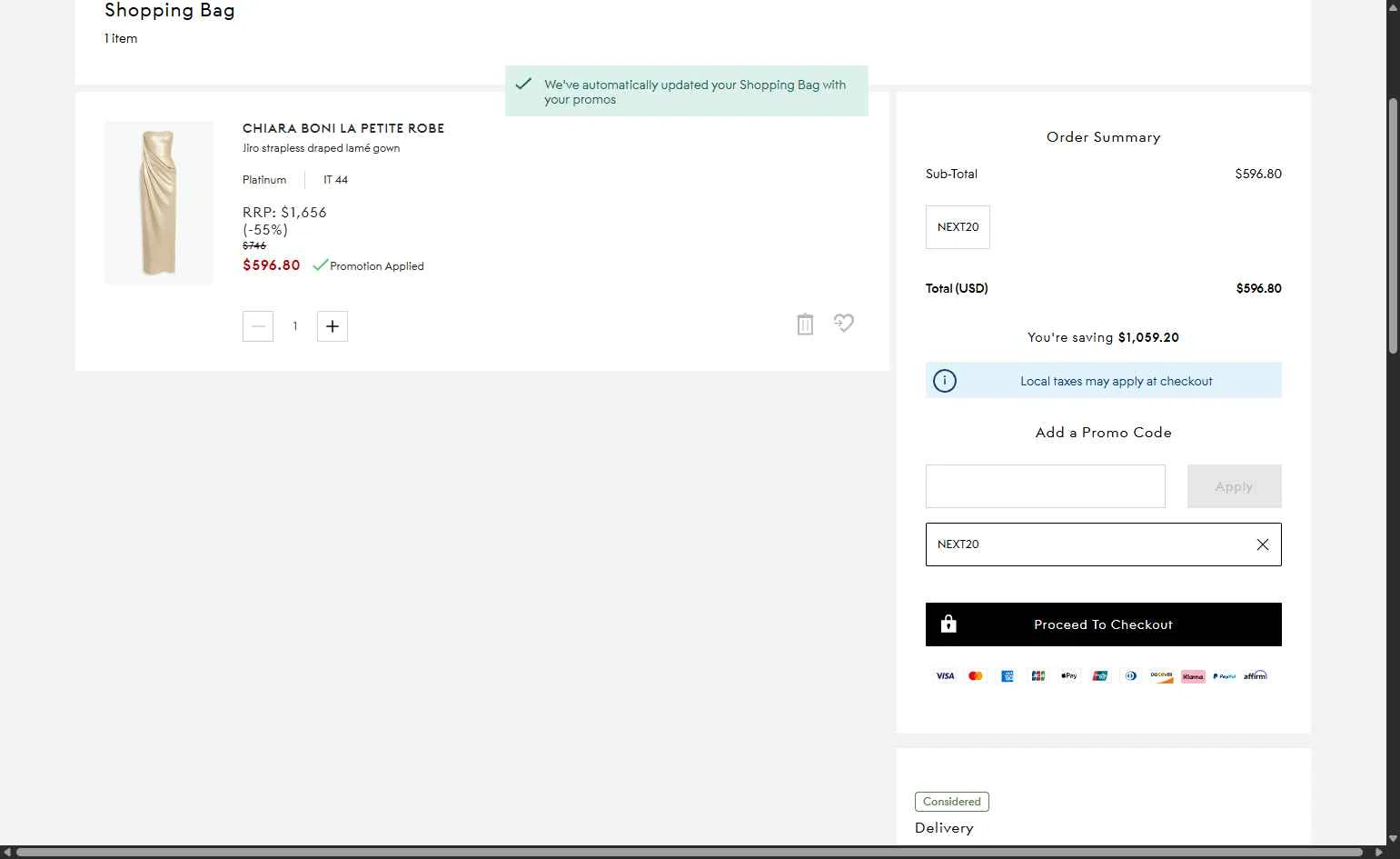Image resolution: width=1400 pixels, height=859 pixels.
Task: Click the 'Local taxes may apply at checkout' text
Action: click(1116, 381)
